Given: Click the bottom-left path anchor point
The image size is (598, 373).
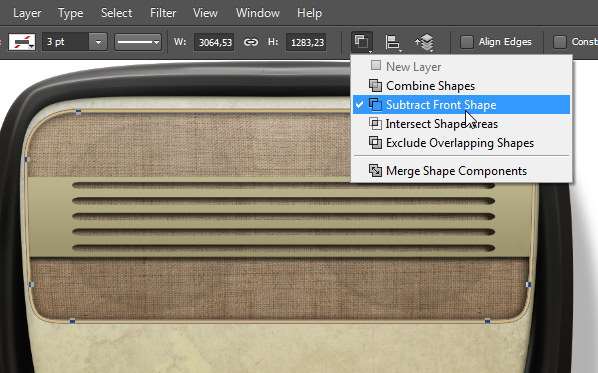Looking at the screenshot, I should (72, 322).
